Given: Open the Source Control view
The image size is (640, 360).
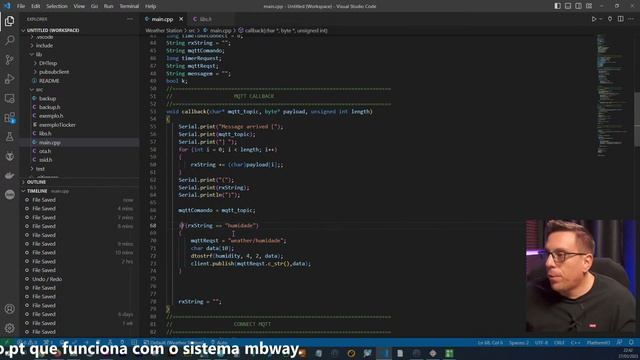Looking at the screenshot, I should pos(9,60).
